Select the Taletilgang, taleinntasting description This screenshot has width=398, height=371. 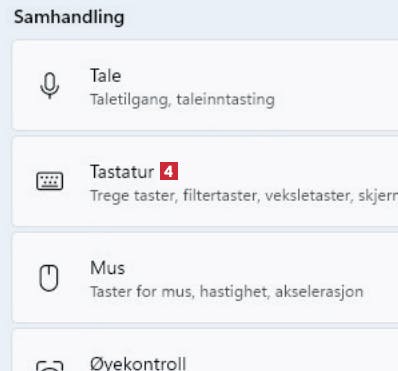pyautogui.click(x=182, y=100)
